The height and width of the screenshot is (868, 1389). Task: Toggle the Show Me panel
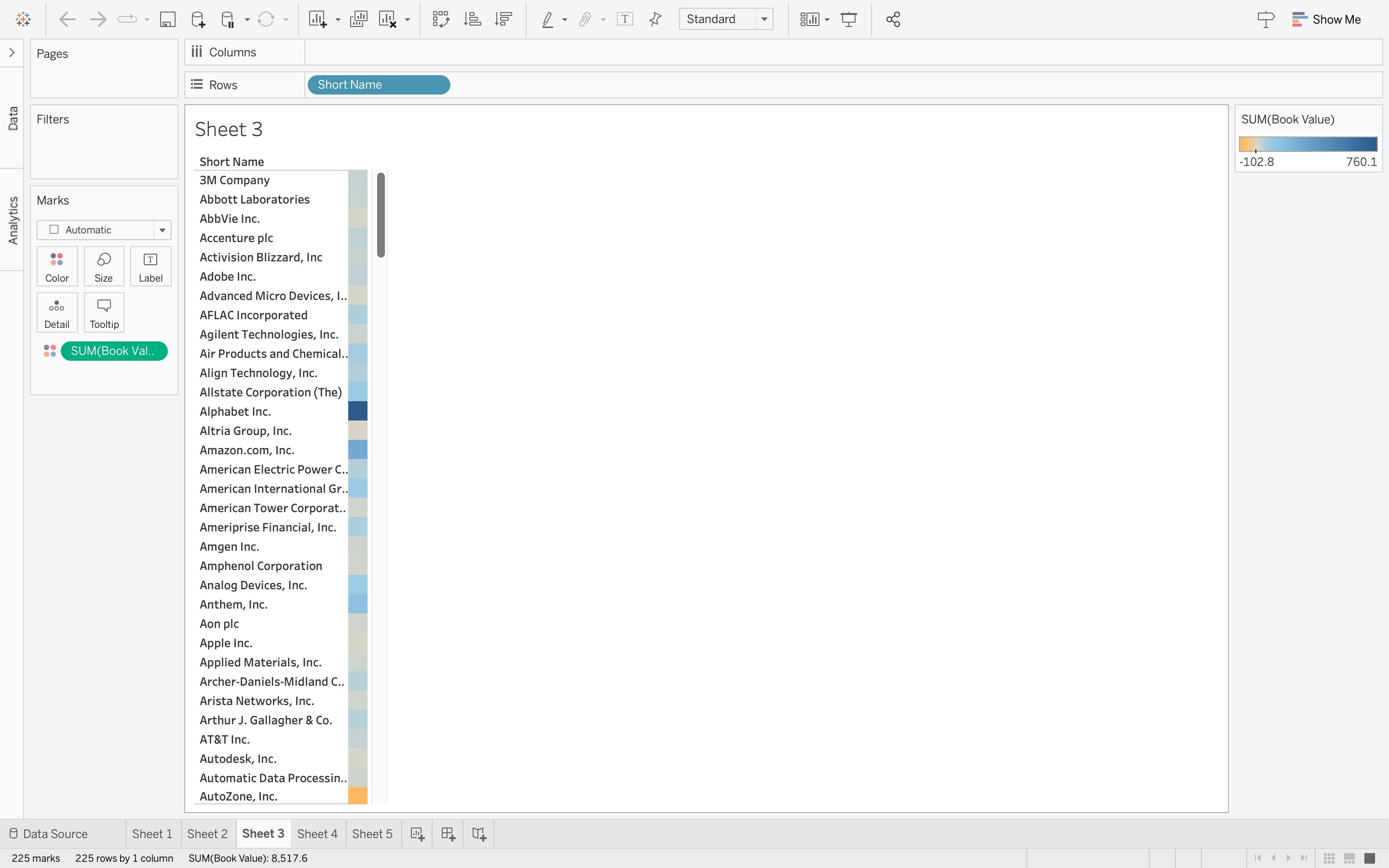tap(1326, 19)
